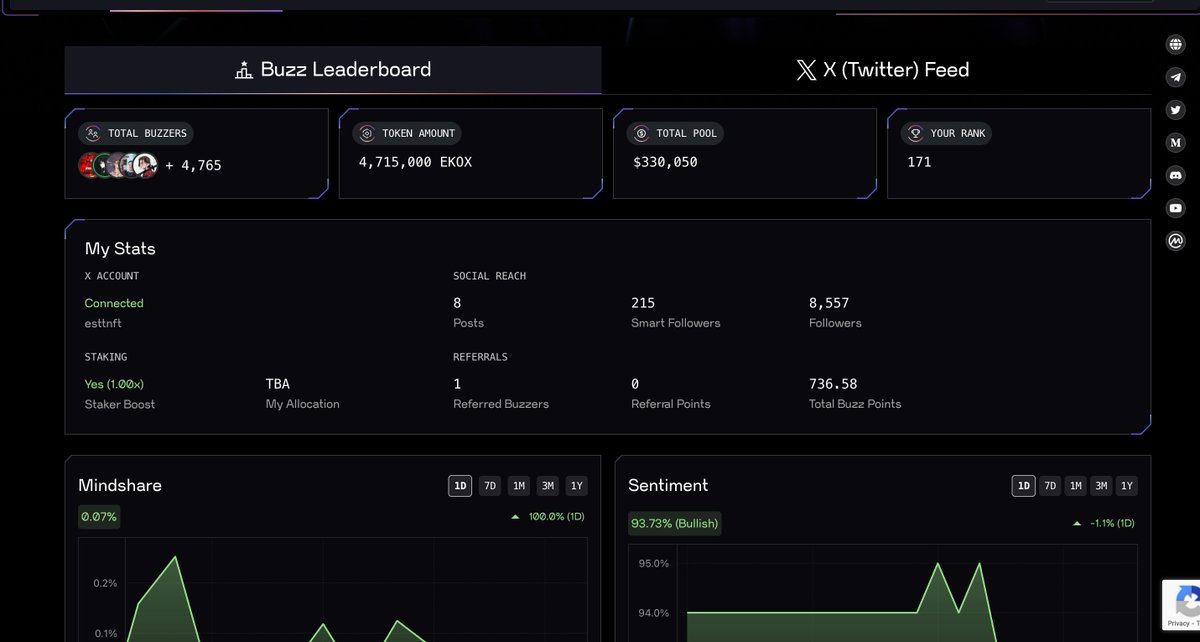
Task: Click the 171 rank value
Action: click(x=919, y=161)
